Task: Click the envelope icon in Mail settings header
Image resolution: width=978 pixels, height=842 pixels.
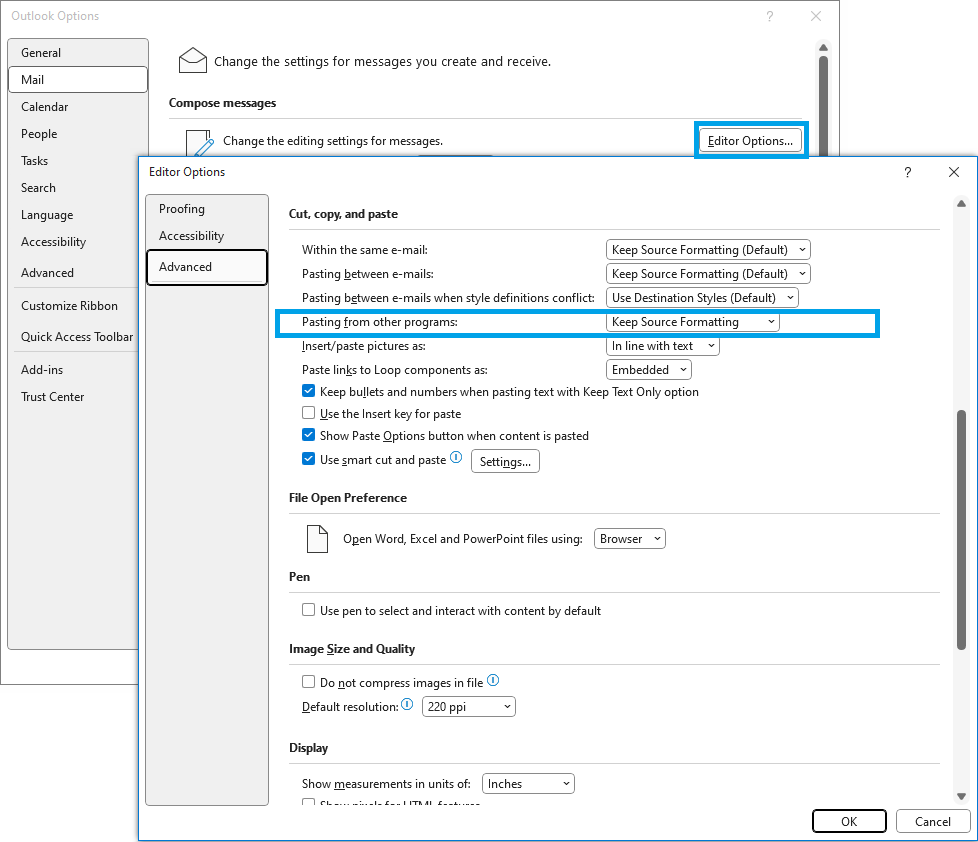Action: coord(192,61)
